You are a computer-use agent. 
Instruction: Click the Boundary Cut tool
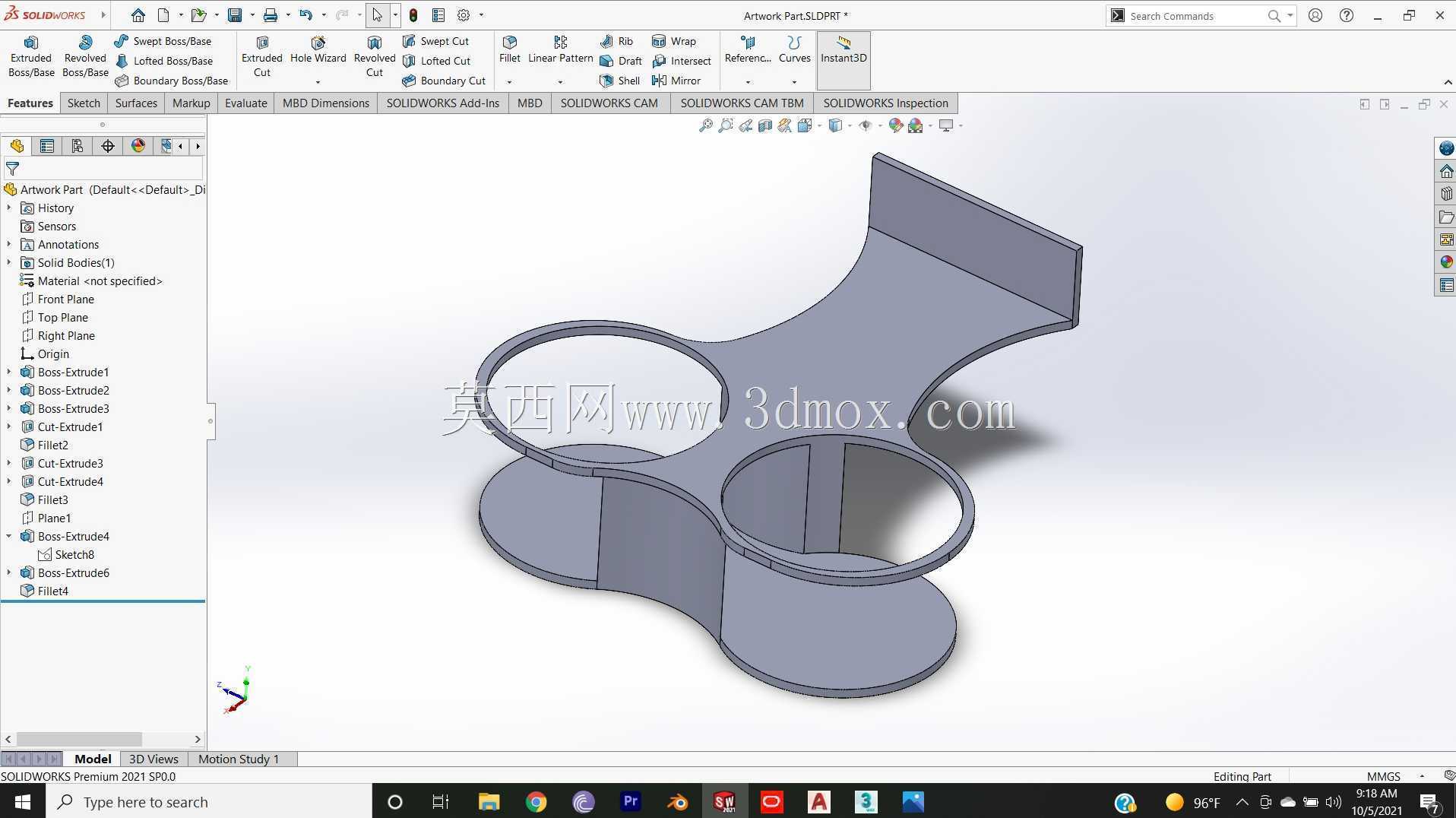(x=444, y=81)
